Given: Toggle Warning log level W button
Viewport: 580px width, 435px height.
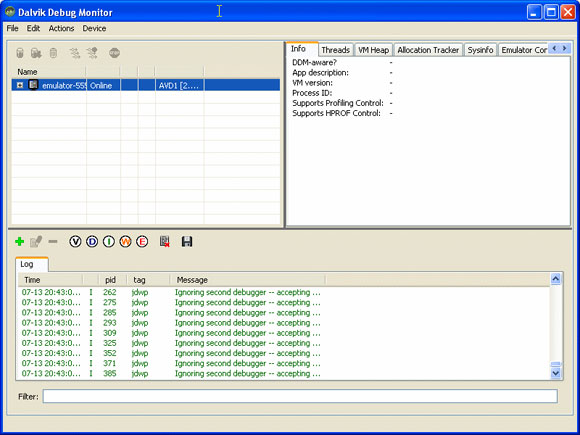Looking at the screenshot, I should click(x=125, y=242).
